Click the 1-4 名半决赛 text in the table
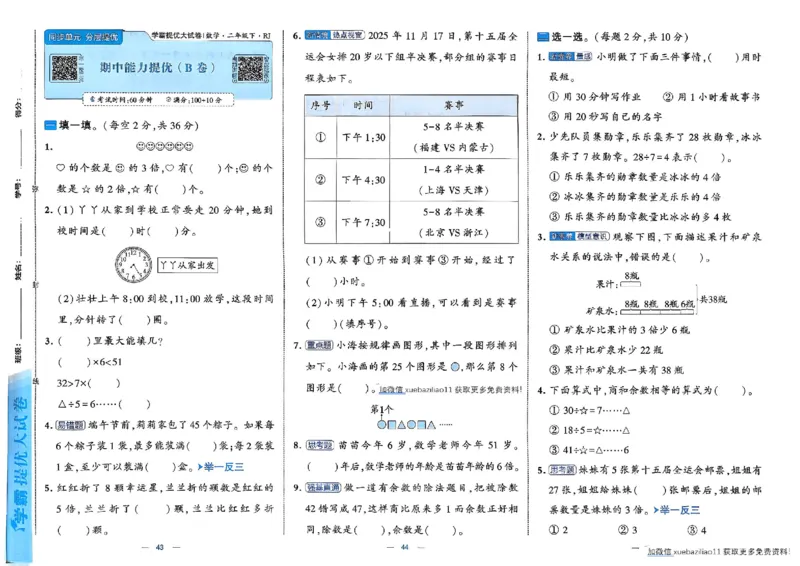 click(454, 169)
